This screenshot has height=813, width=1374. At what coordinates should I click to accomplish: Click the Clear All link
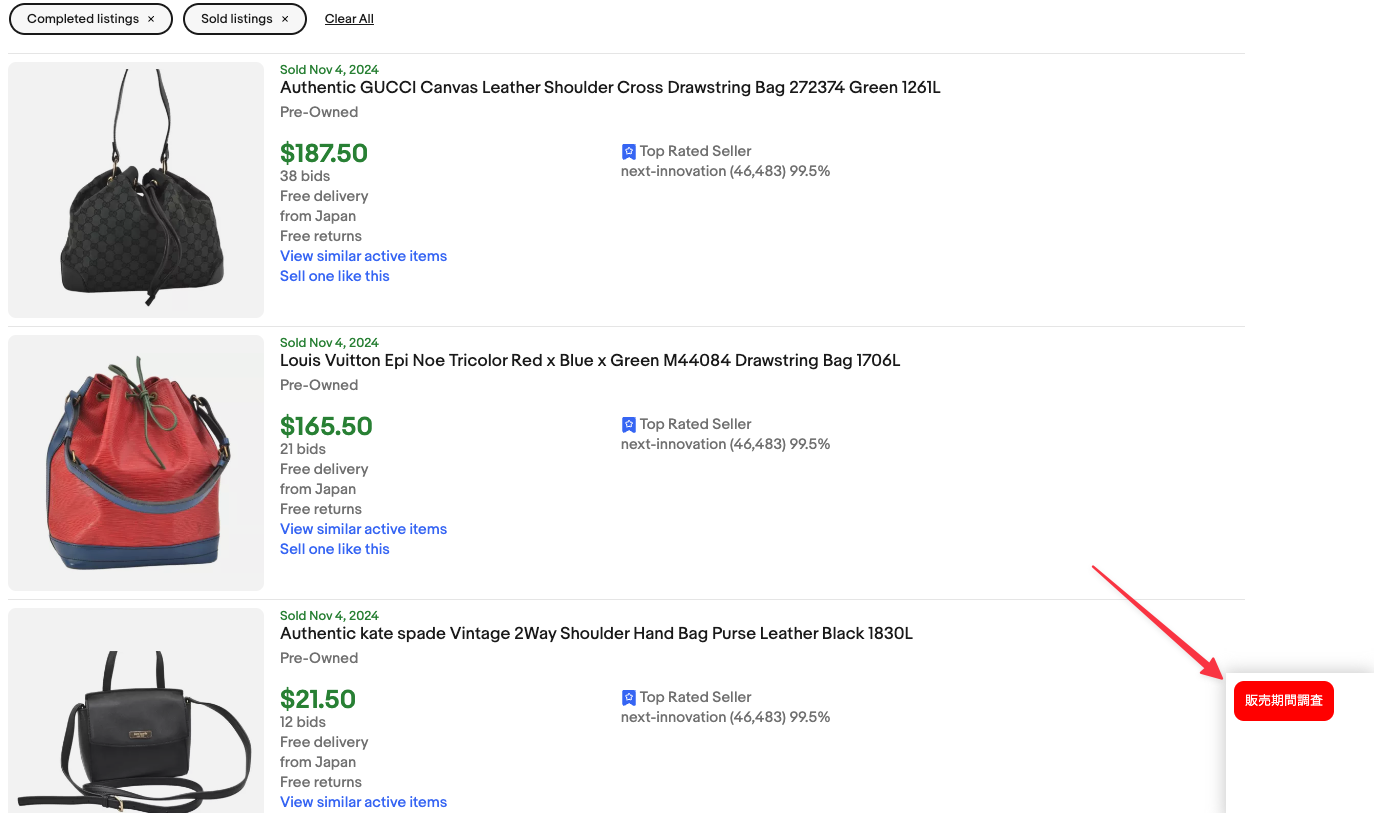click(349, 19)
